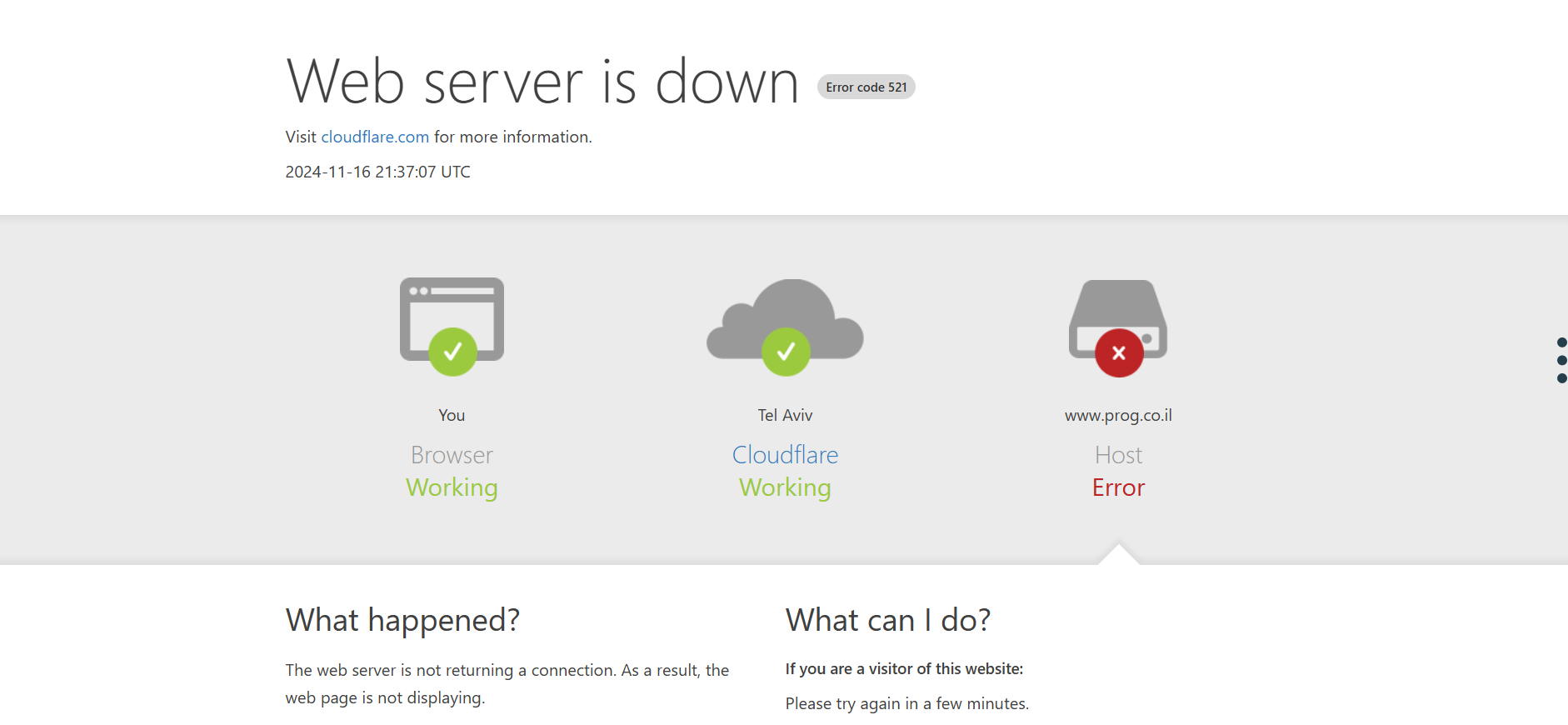Click the What happened? heading
The width and height of the screenshot is (1568, 725).
pos(402,621)
